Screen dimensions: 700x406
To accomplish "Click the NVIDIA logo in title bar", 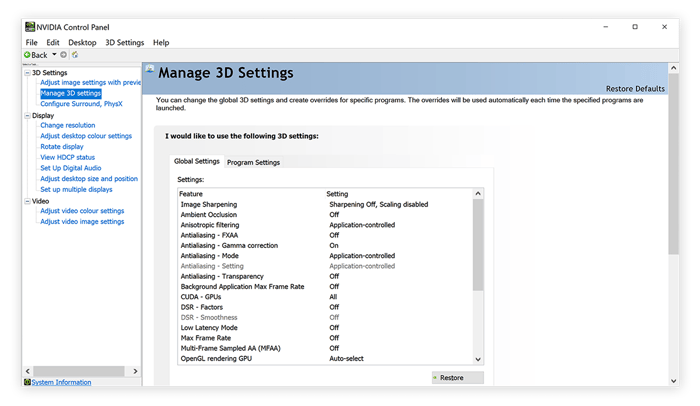I will pos(29,27).
